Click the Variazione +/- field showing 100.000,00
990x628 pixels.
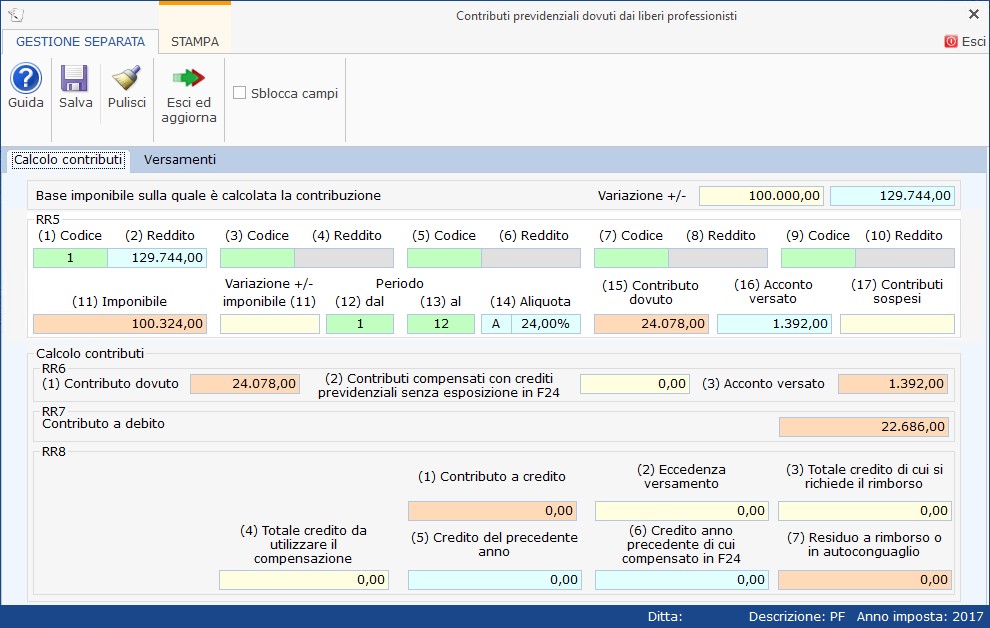[x=760, y=196]
